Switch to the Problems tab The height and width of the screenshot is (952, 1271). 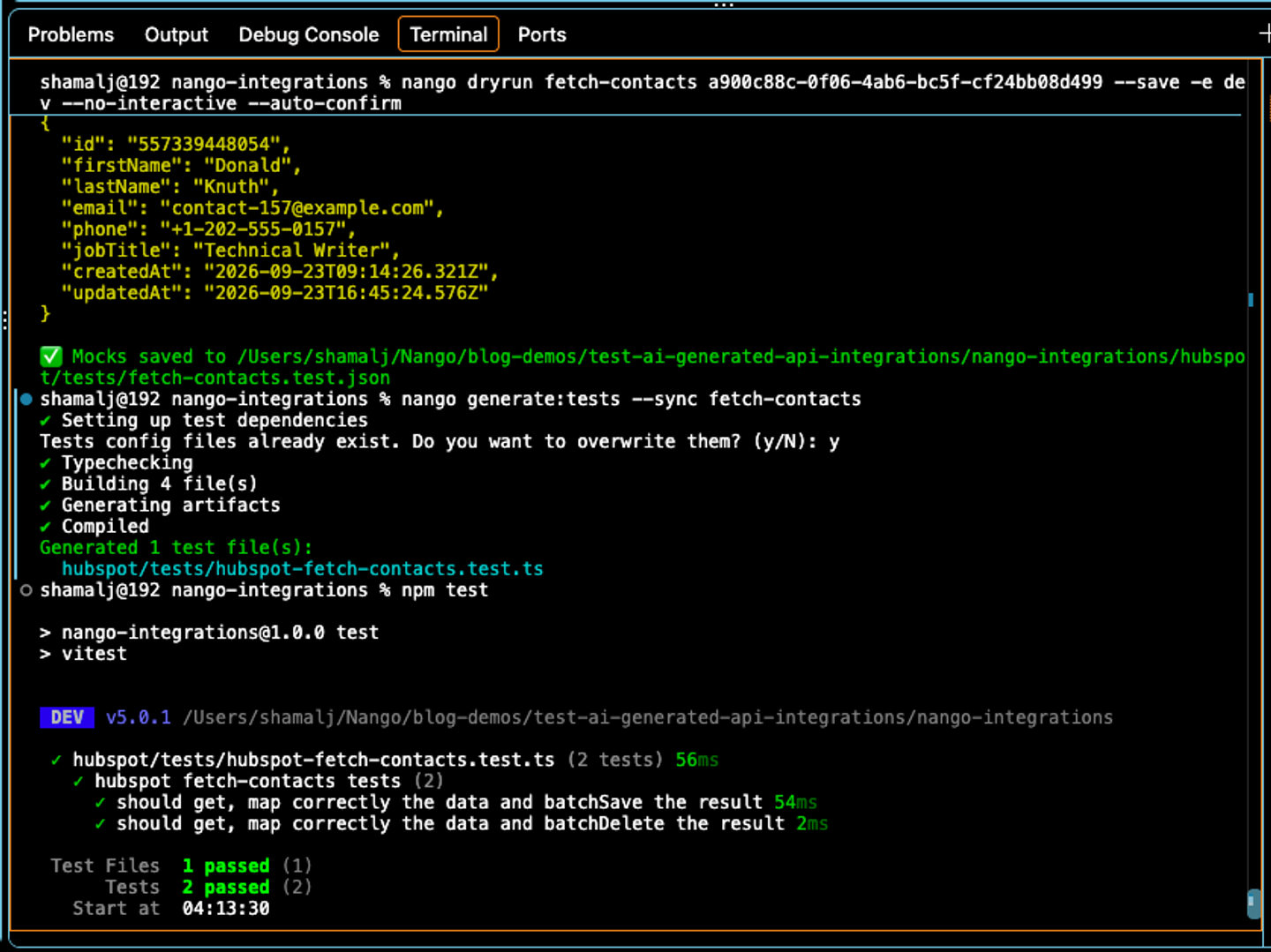tap(71, 34)
